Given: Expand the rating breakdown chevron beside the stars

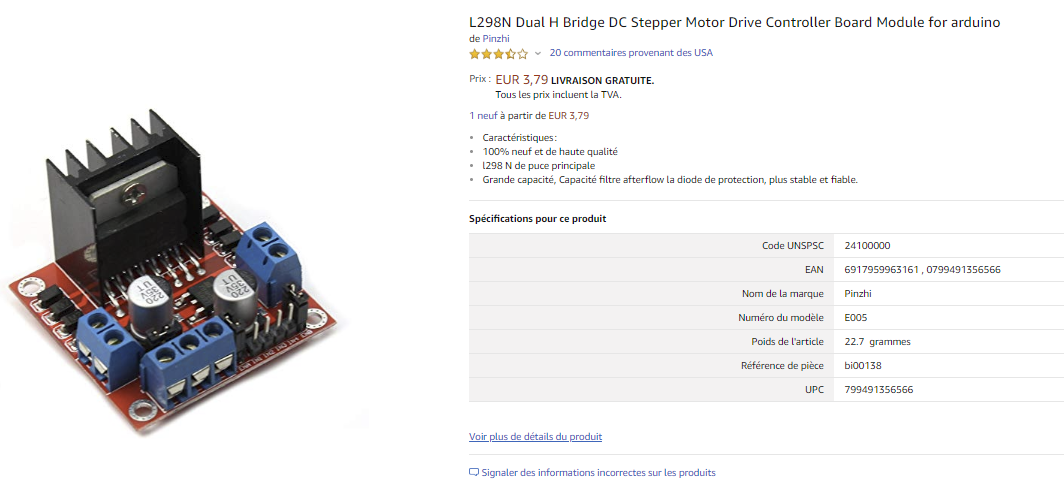Looking at the screenshot, I should tap(538, 53).
